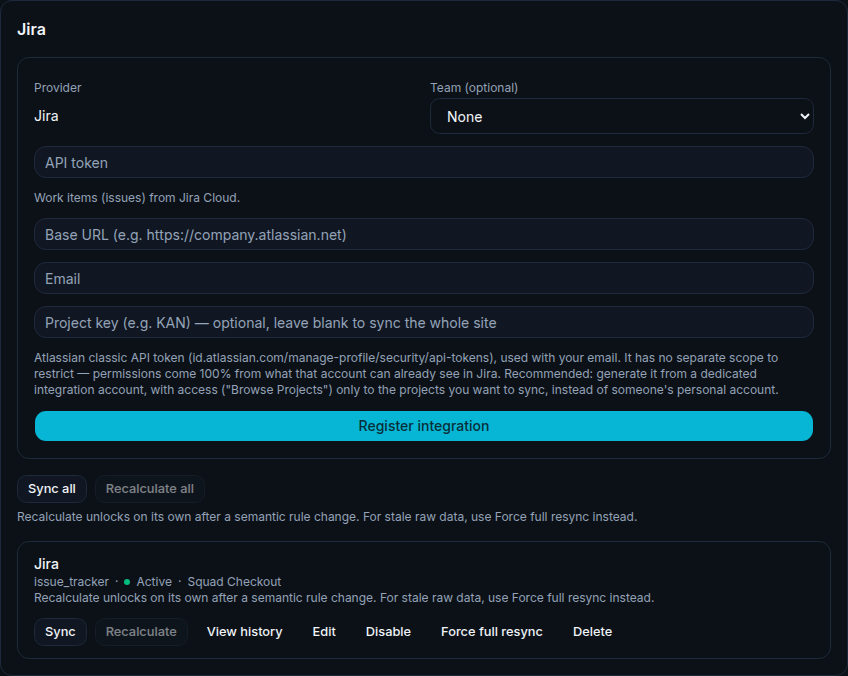
Task: Click the green Active status dot
Action: [x=127, y=582]
